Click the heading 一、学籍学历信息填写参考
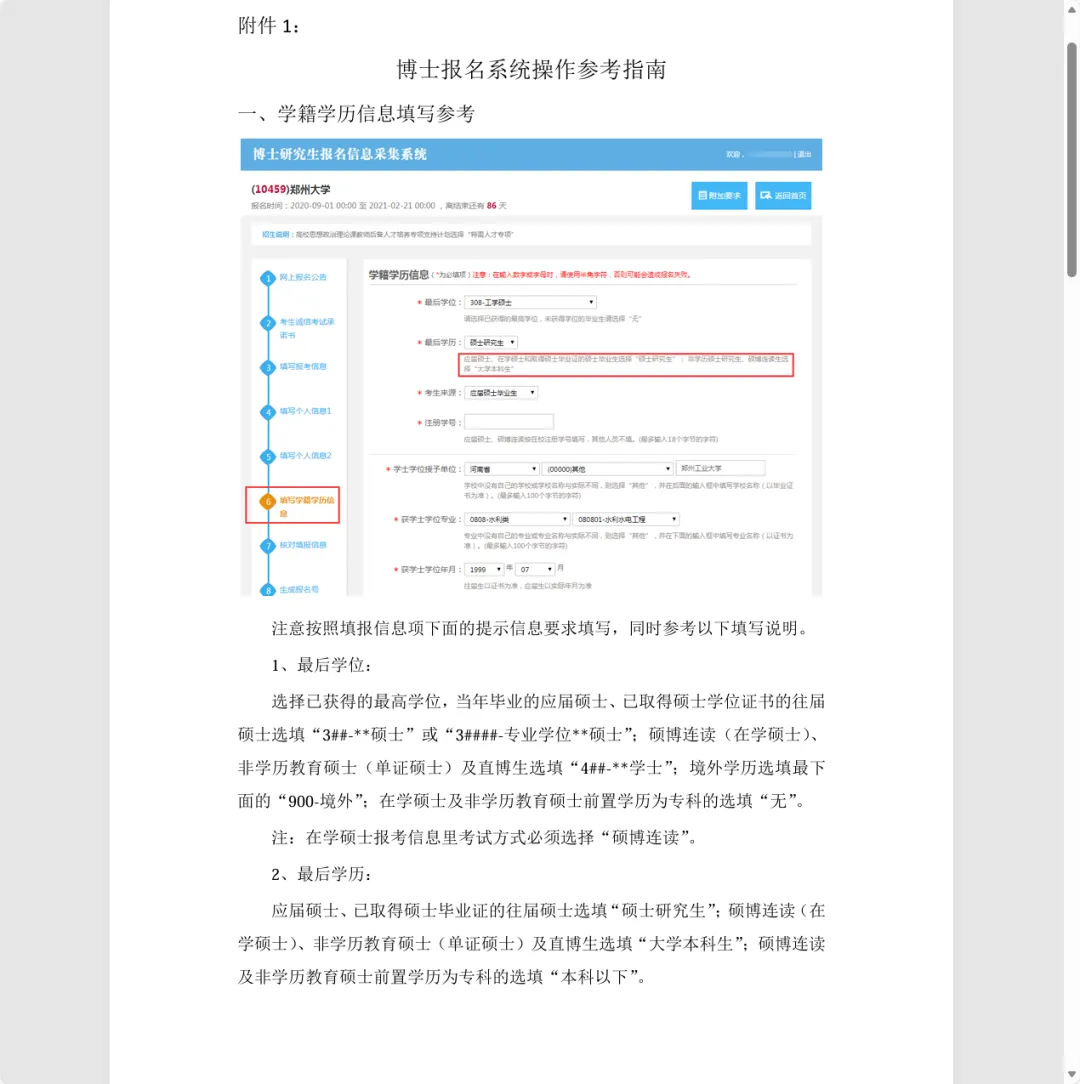Screen dimensions: 1080x1084 pyautogui.click(x=357, y=113)
